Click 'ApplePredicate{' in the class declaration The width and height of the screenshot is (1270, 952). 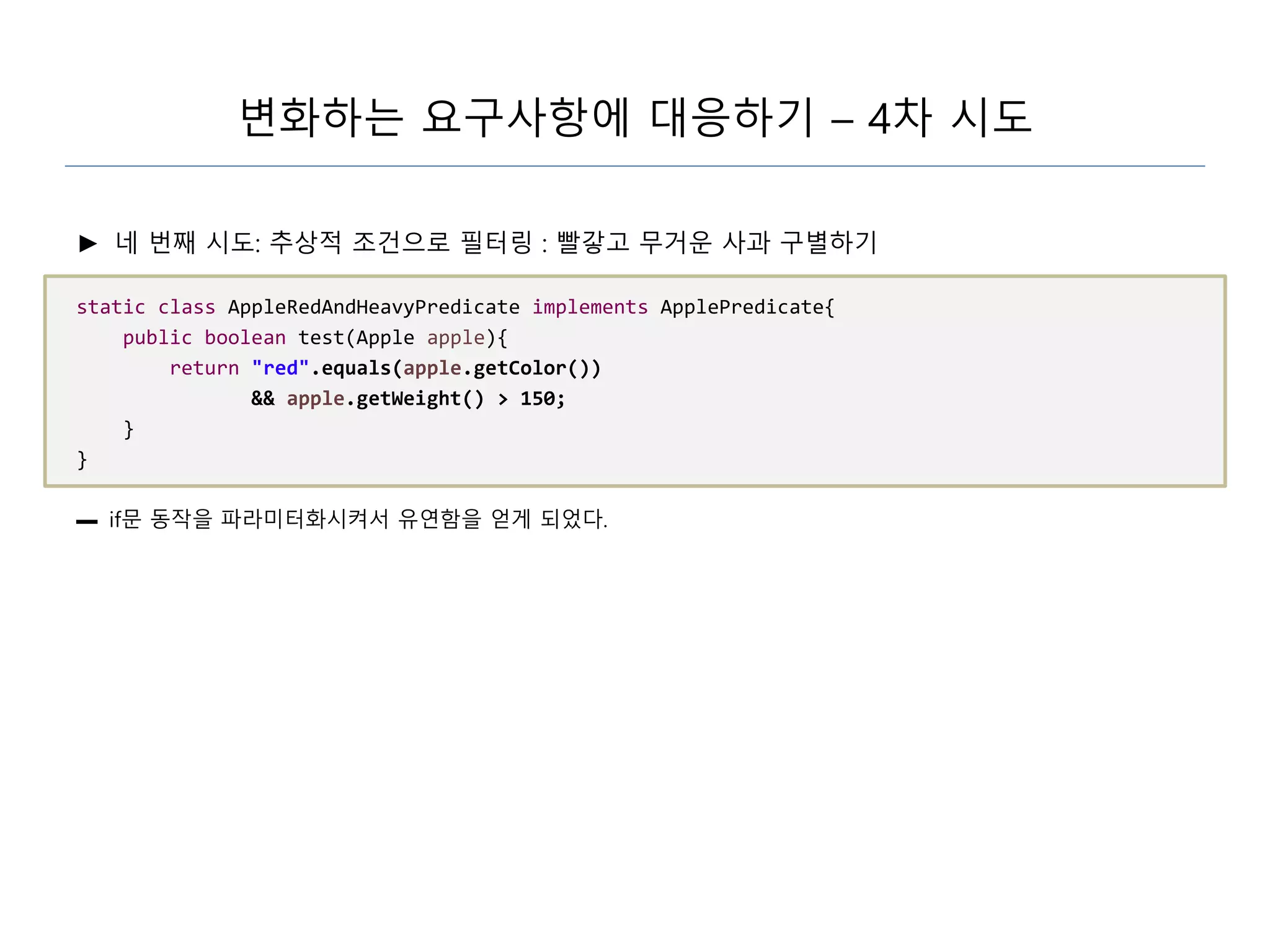coord(748,307)
